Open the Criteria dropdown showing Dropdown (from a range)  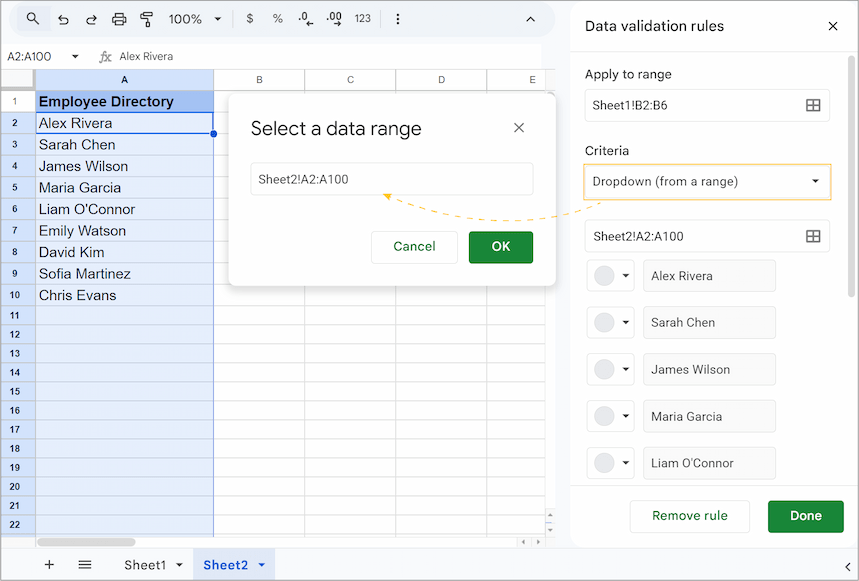[x=707, y=182]
